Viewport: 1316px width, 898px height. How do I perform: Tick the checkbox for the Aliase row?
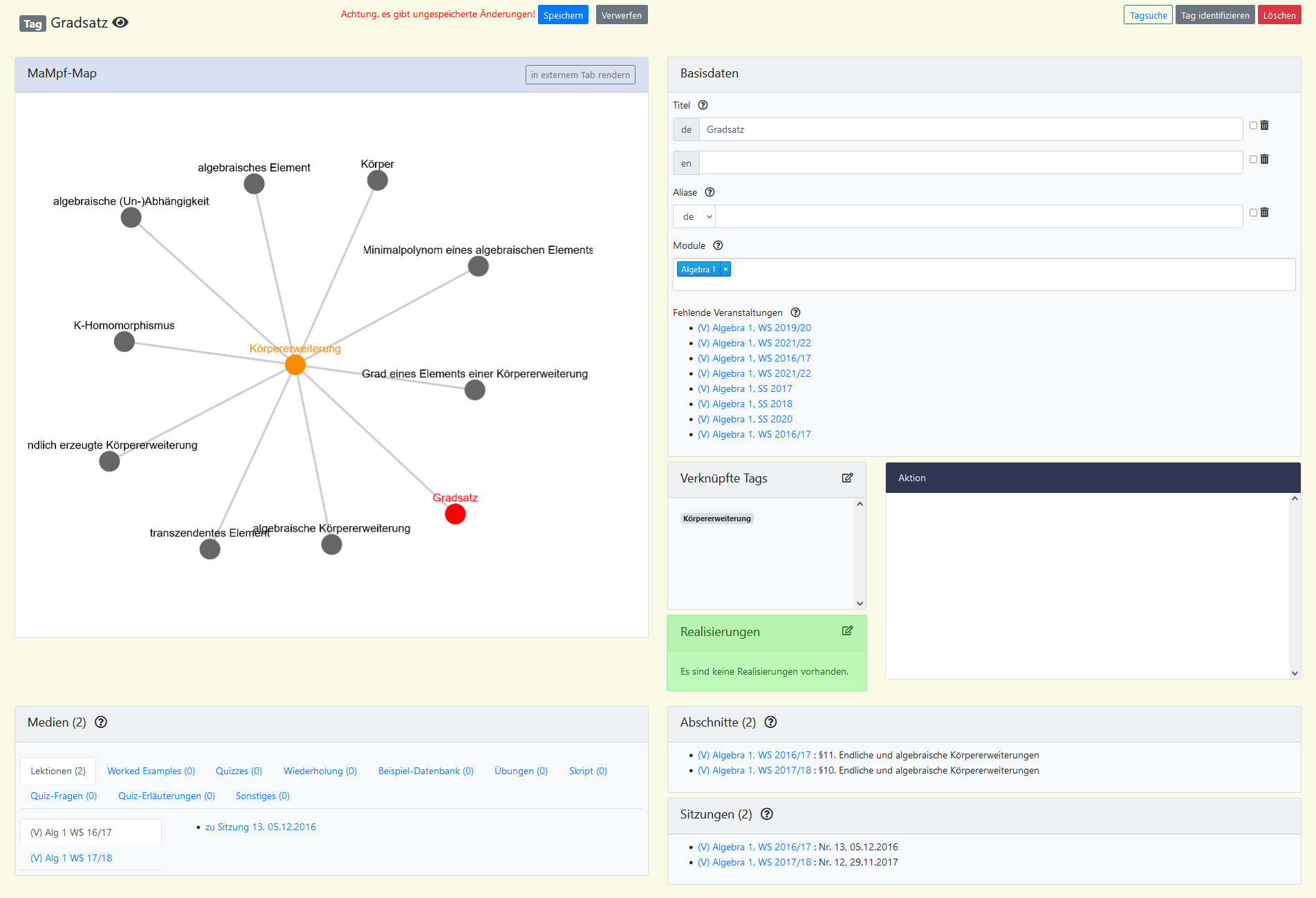(x=1253, y=213)
